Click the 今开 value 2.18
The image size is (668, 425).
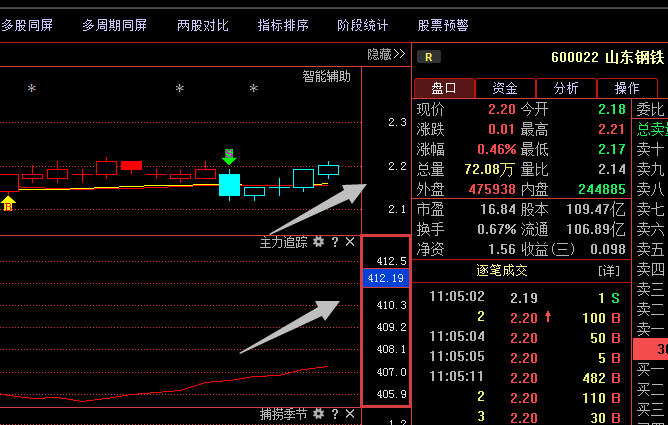click(x=612, y=109)
